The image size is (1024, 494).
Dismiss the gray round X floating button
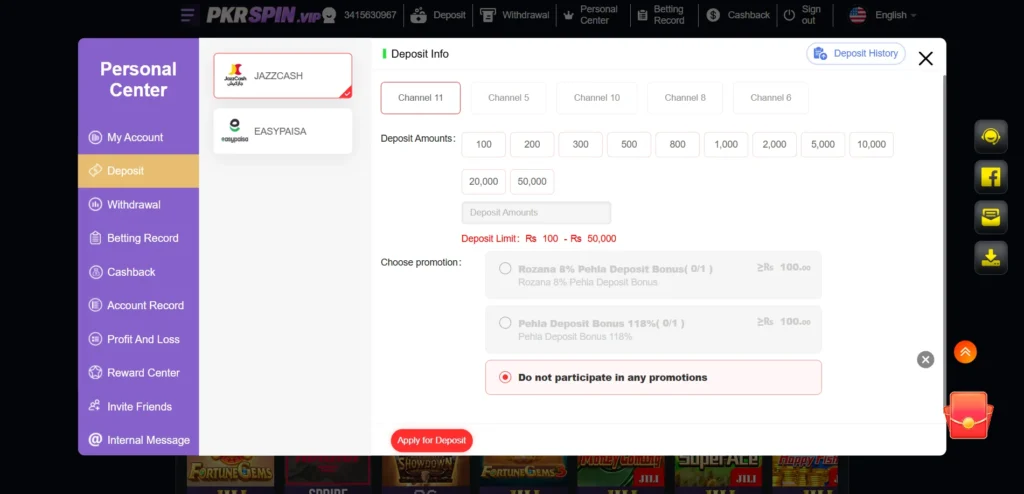[925, 359]
